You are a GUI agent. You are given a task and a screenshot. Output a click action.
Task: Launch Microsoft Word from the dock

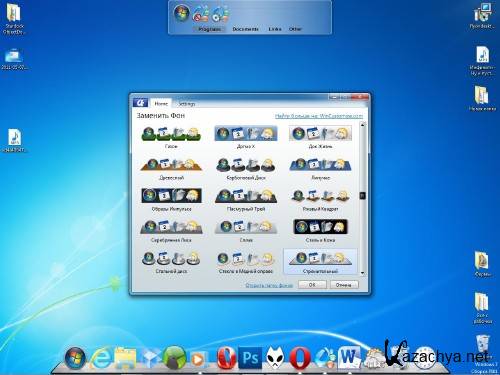(349, 358)
